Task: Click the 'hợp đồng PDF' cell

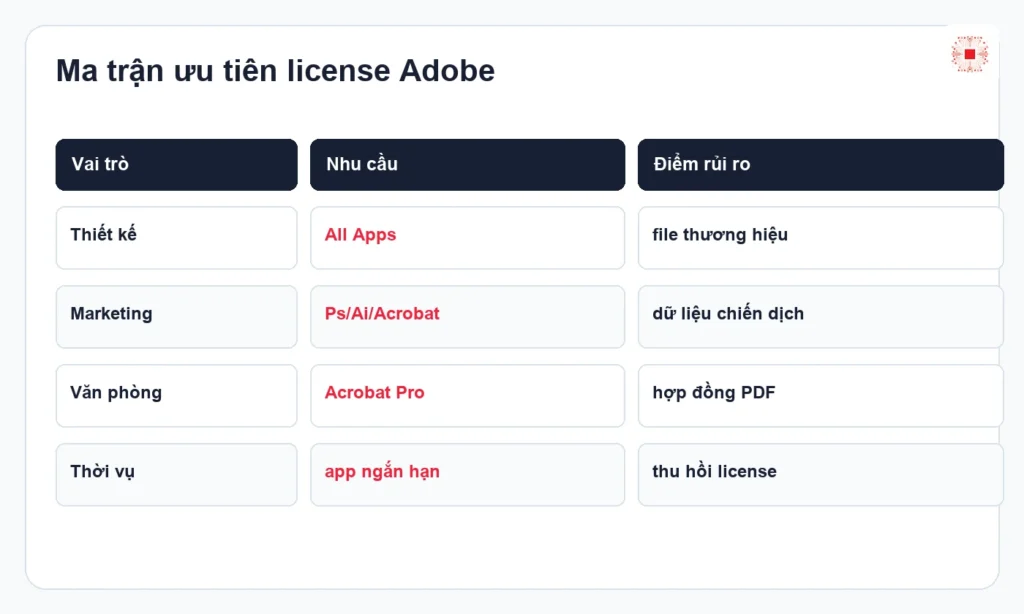Action: 821,396
